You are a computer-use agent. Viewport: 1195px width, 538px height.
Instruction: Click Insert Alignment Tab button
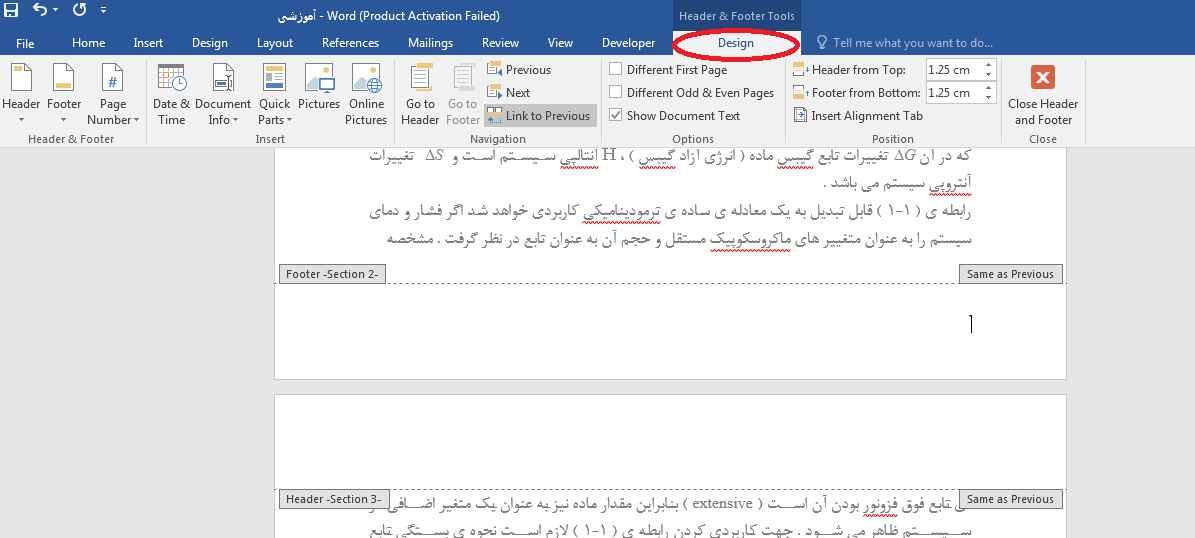pos(858,116)
